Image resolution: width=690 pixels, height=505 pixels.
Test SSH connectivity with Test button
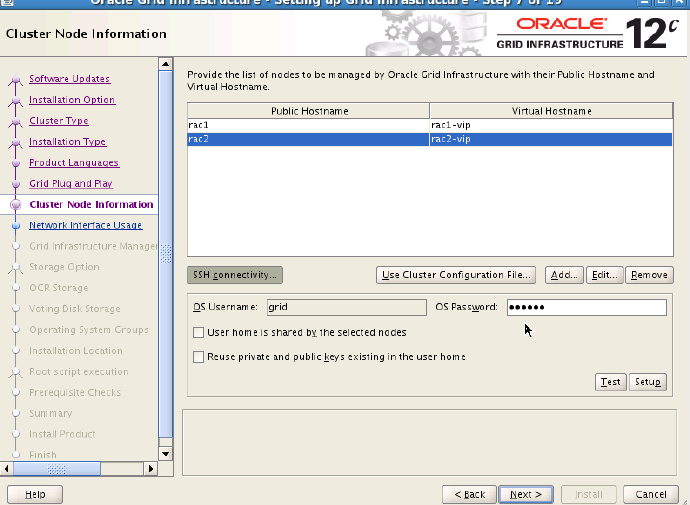[x=610, y=382]
